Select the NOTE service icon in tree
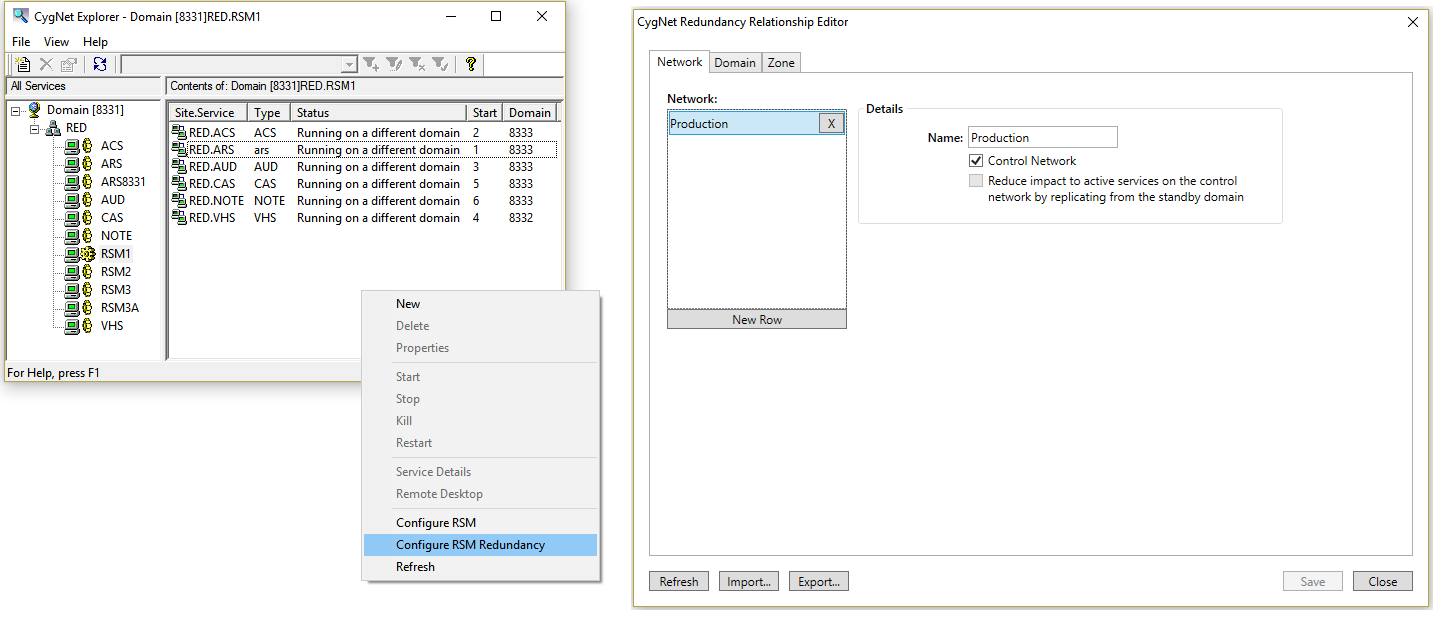 point(79,236)
